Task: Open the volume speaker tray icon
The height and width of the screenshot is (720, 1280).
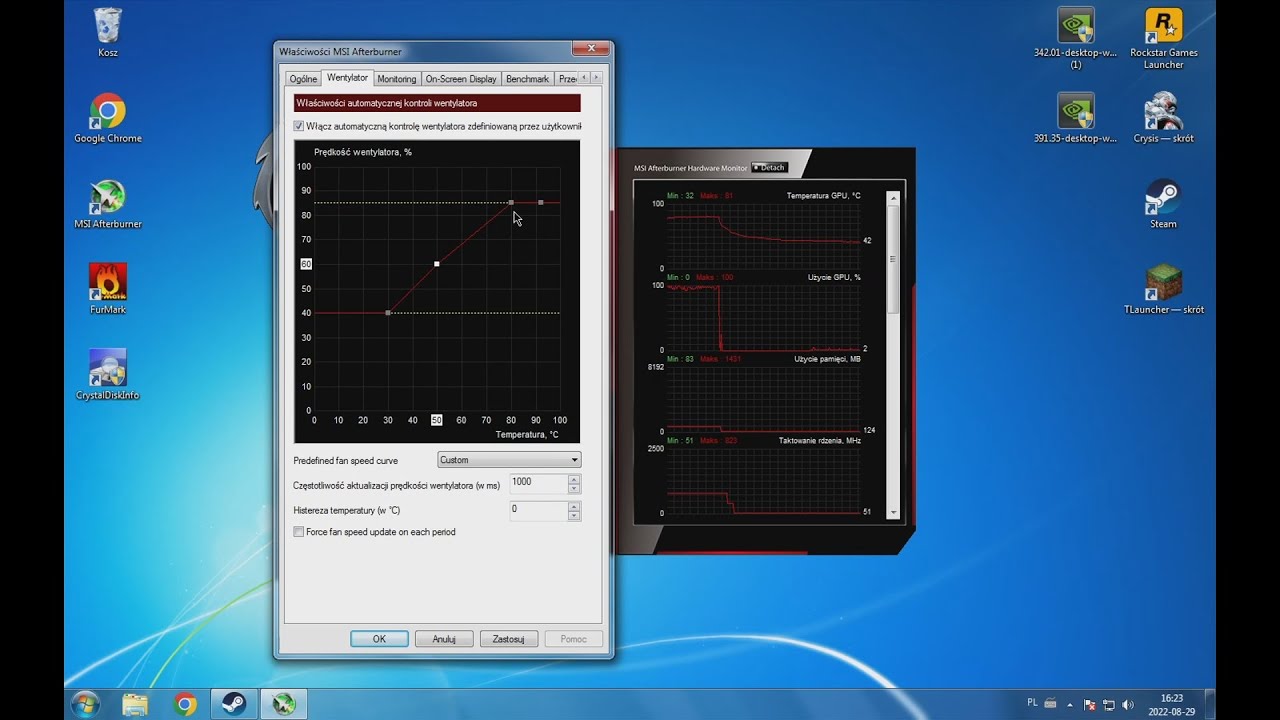Action: (1128, 704)
